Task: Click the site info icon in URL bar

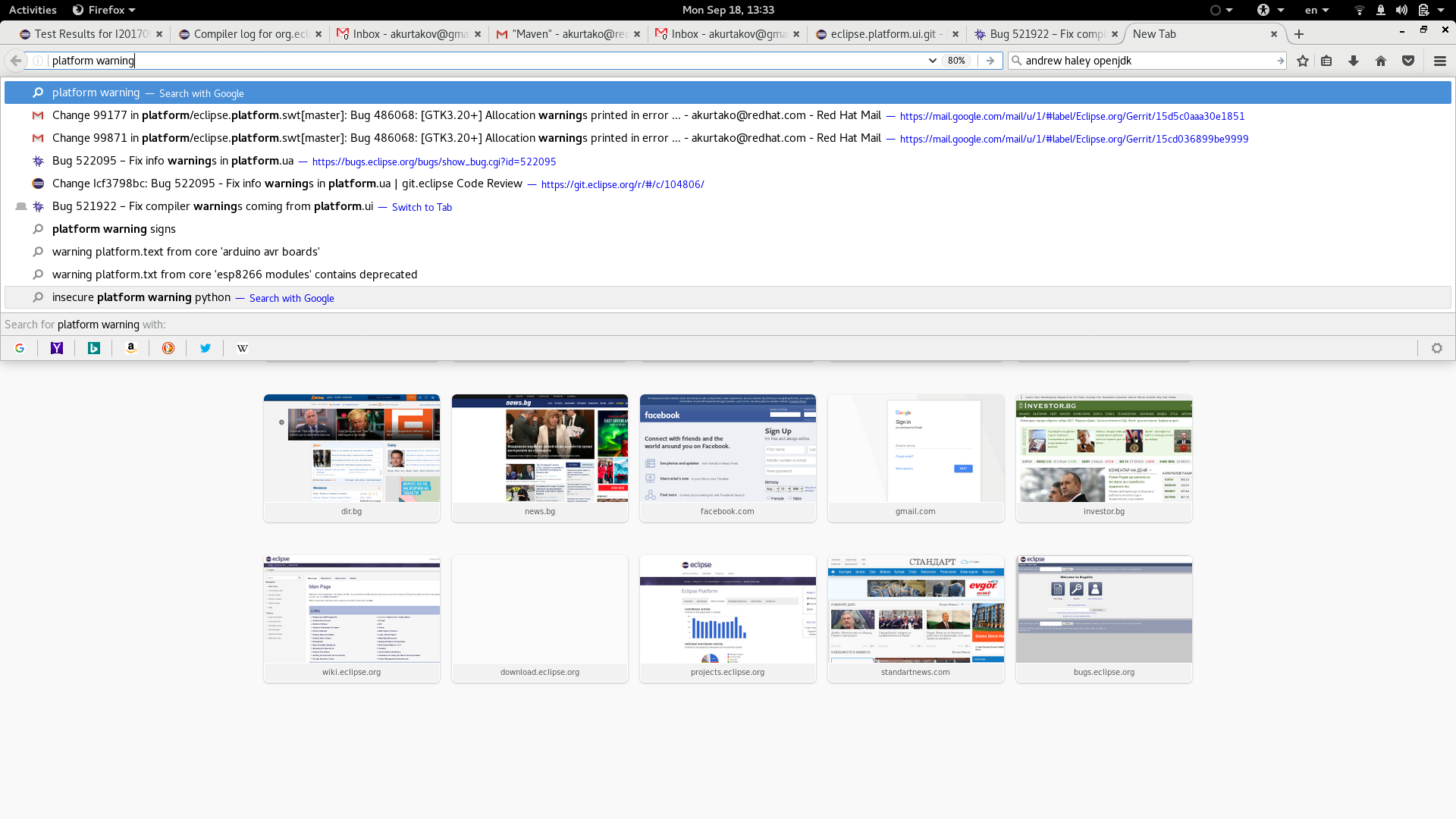Action: click(x=38, y=61)
